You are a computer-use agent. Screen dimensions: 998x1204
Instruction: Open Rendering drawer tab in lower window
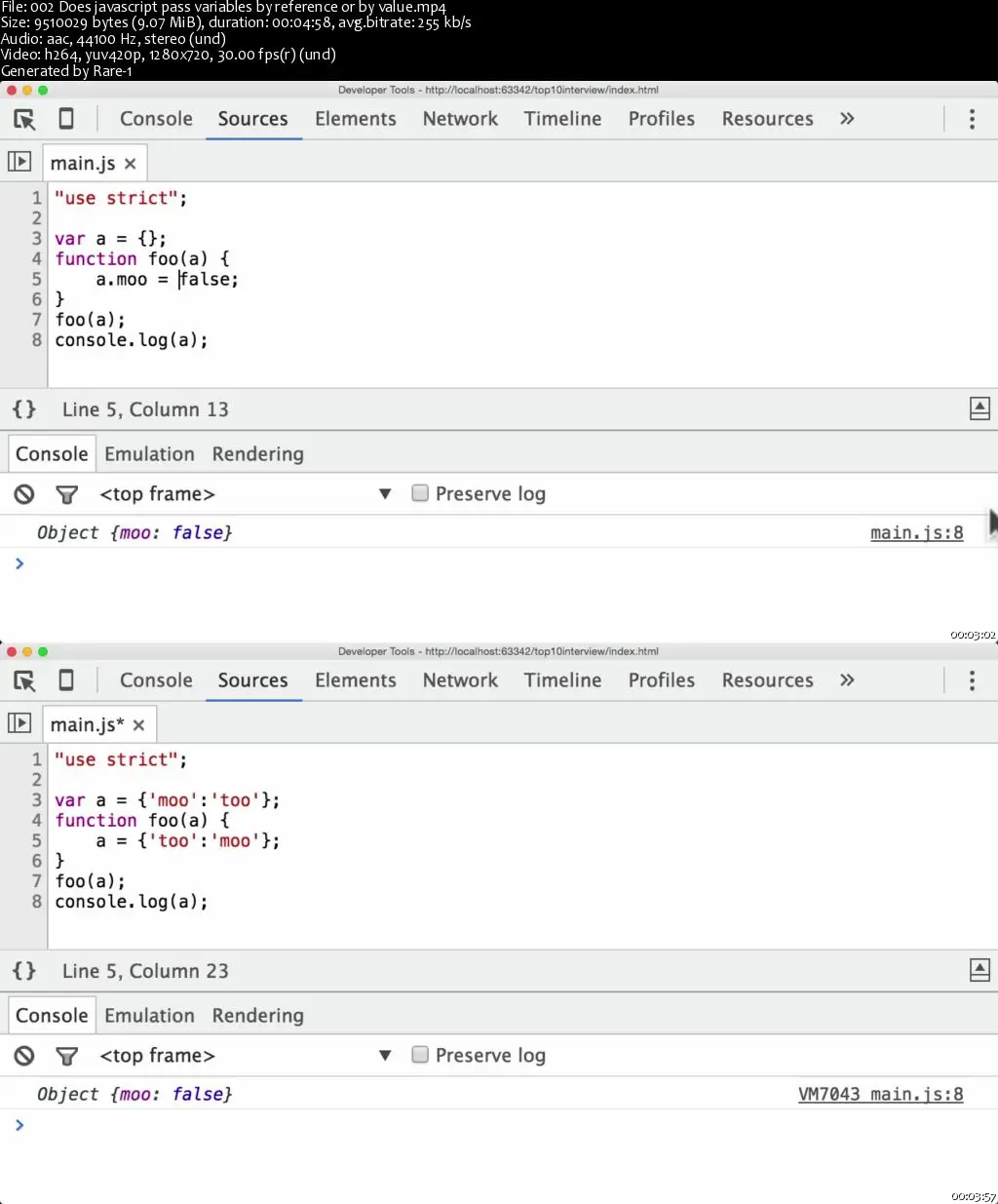click(258, 1016)
